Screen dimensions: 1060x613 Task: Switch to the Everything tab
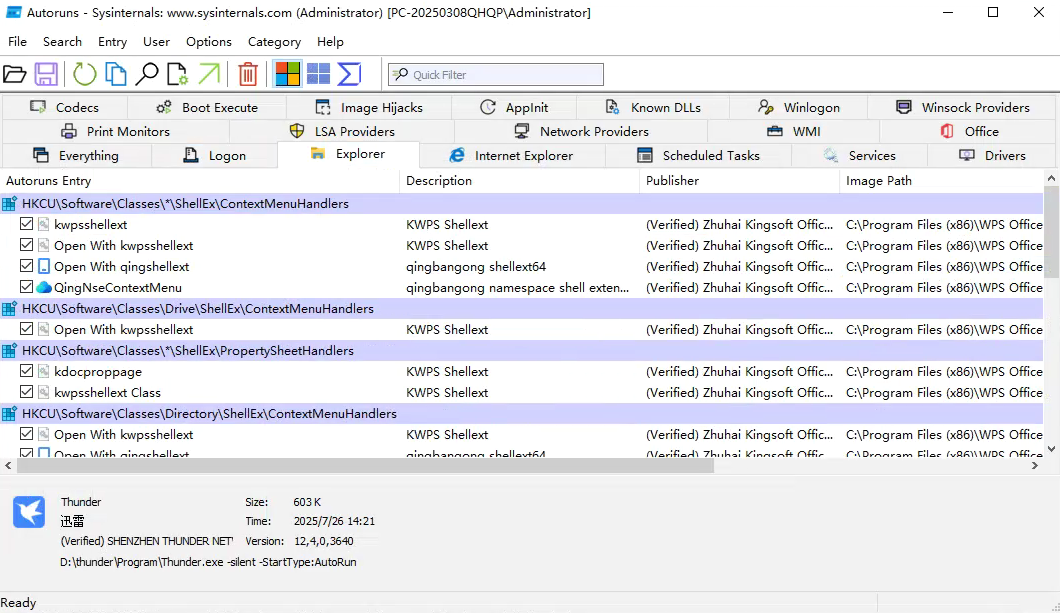[76, 155]
